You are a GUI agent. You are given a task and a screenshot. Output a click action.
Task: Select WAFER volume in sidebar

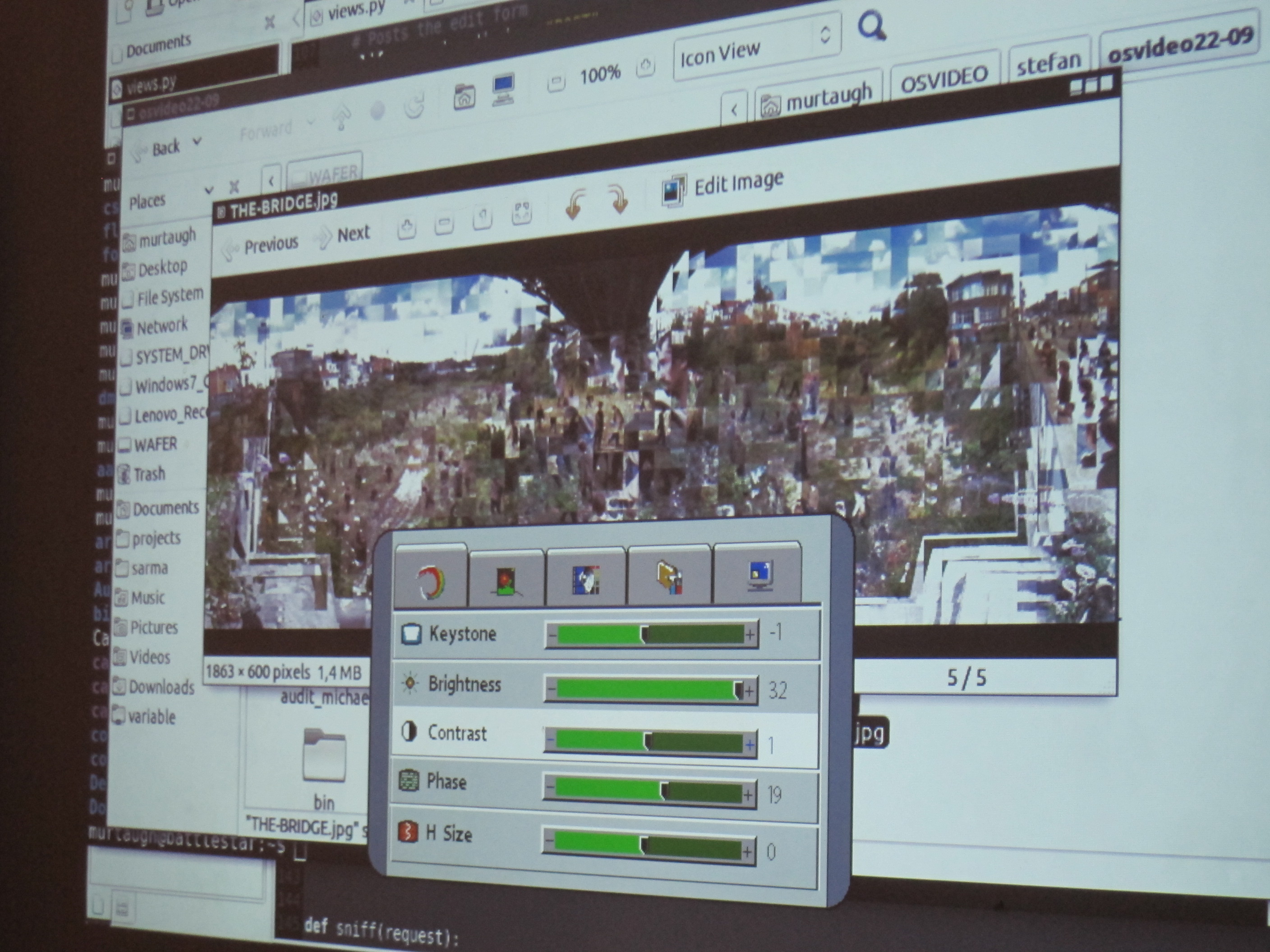(x=148, y=445)
